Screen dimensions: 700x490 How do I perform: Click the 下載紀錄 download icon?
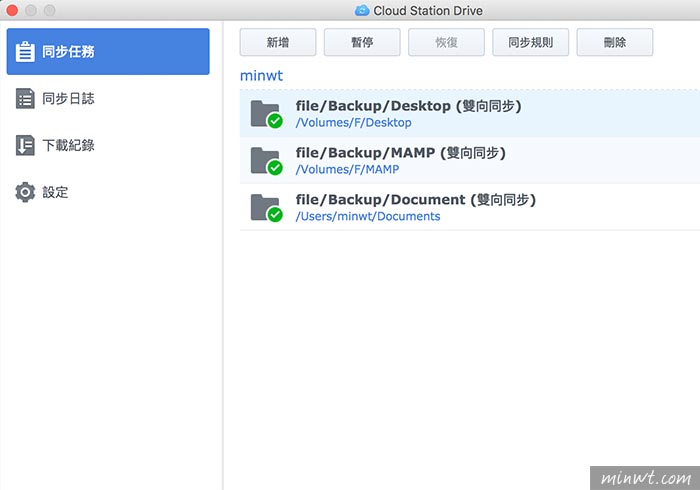click(x=25, y=145)
